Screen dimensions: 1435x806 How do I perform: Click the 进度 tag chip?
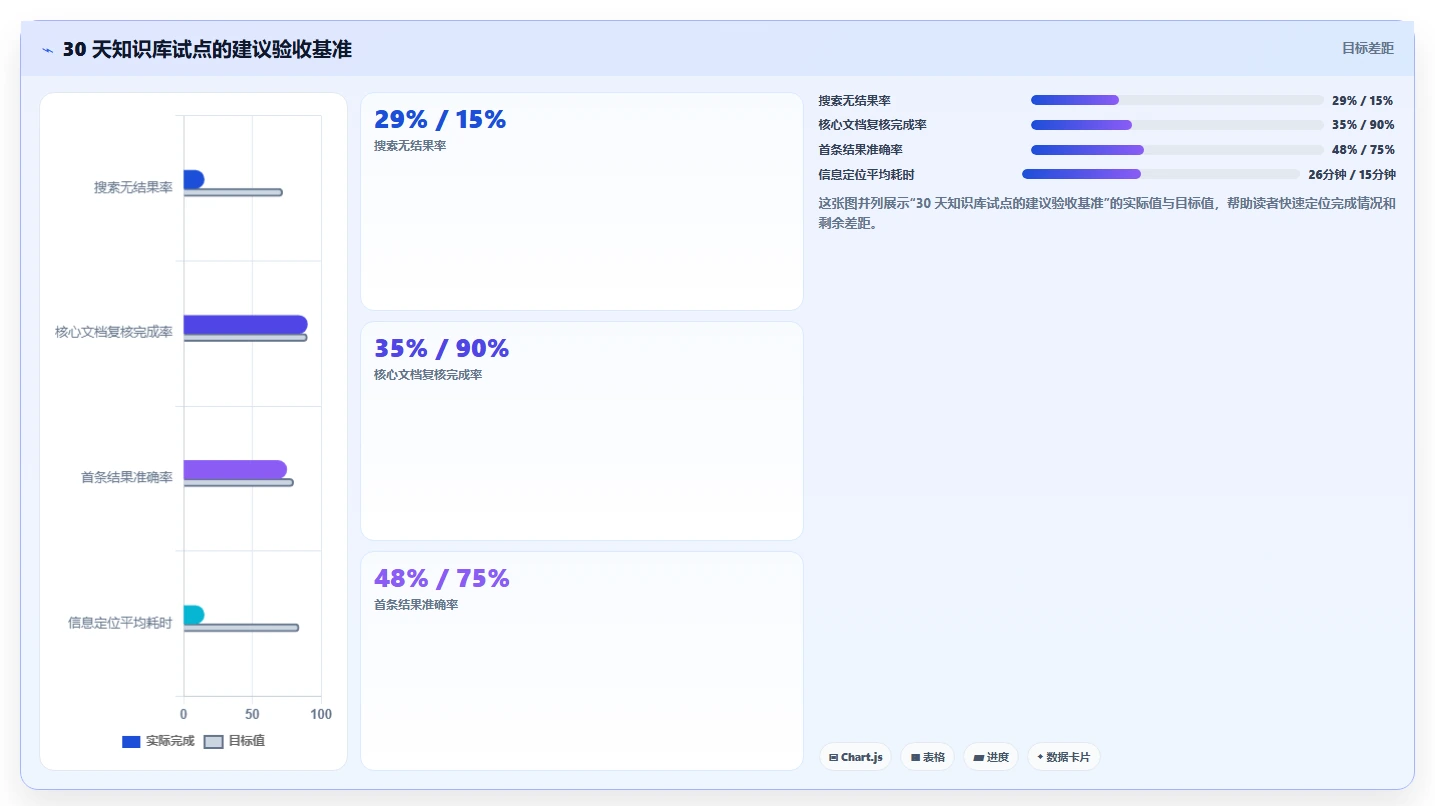pos(991,757)
